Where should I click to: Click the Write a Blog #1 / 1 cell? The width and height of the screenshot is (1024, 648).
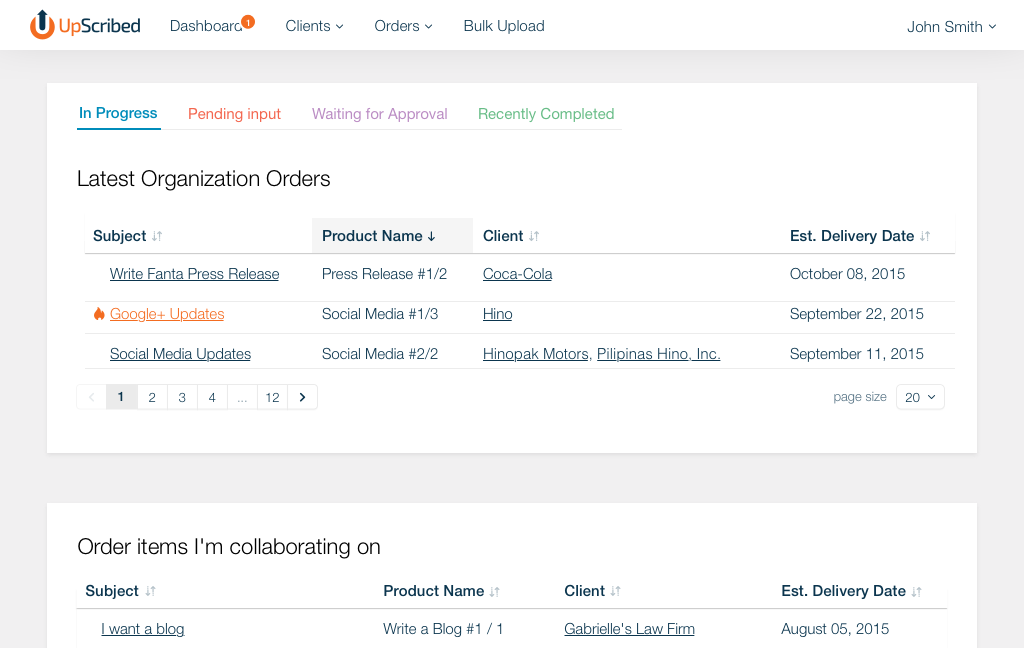point(443,629)
